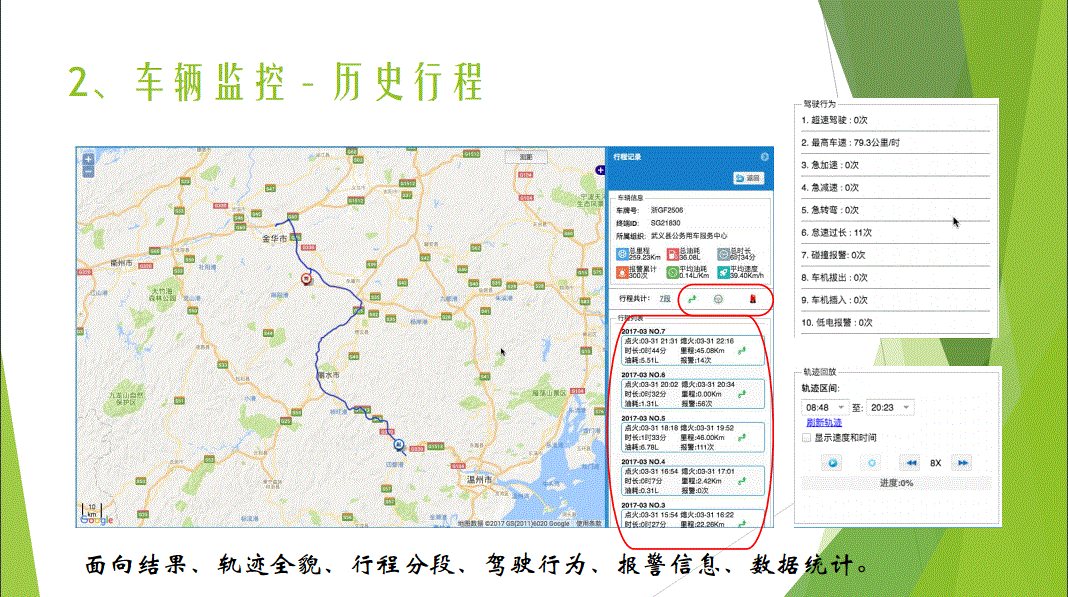Open the 20:23 end time dropdown
The image size is (1068, 597).
click(x=889, y=408)
